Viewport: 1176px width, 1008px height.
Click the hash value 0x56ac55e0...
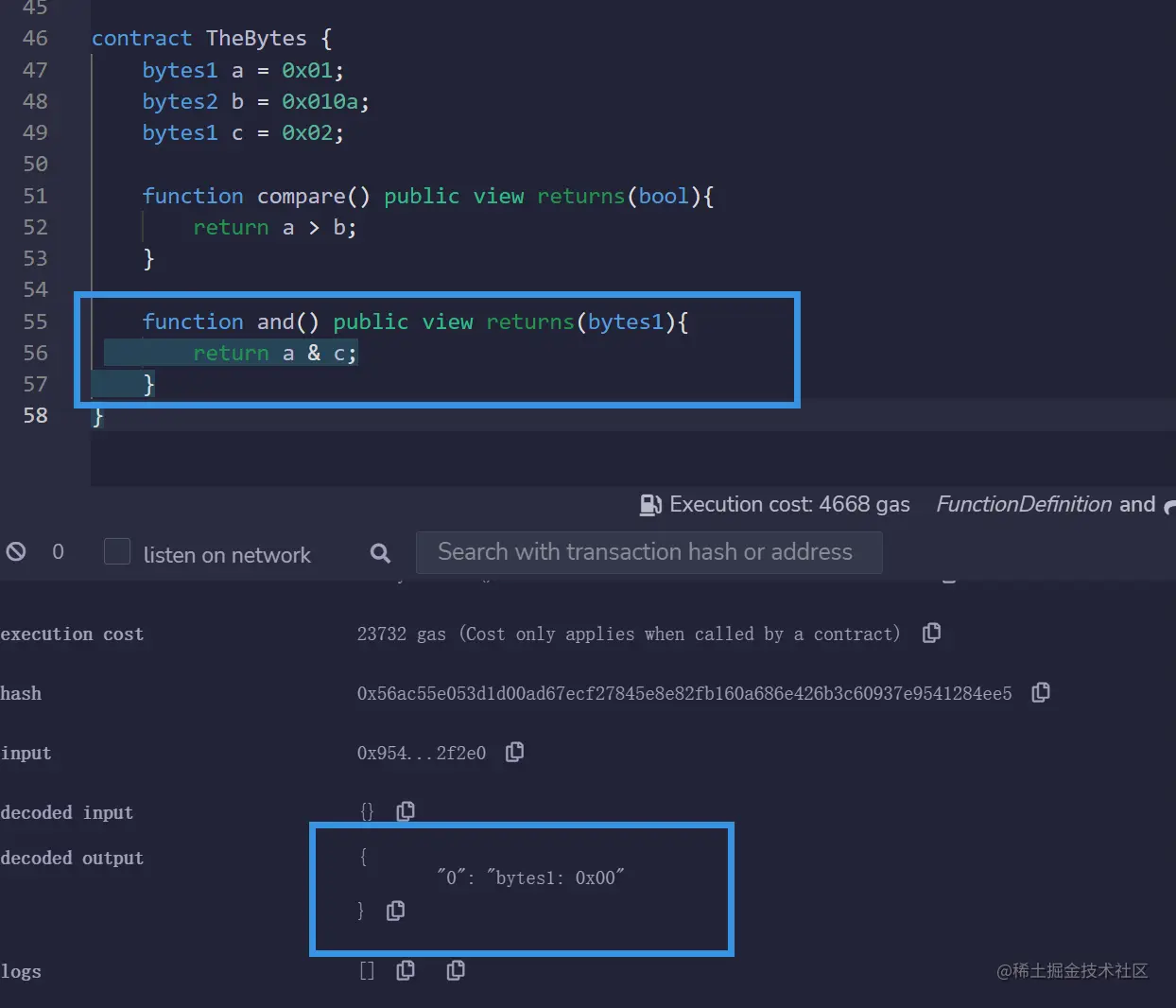coord(684,693)
